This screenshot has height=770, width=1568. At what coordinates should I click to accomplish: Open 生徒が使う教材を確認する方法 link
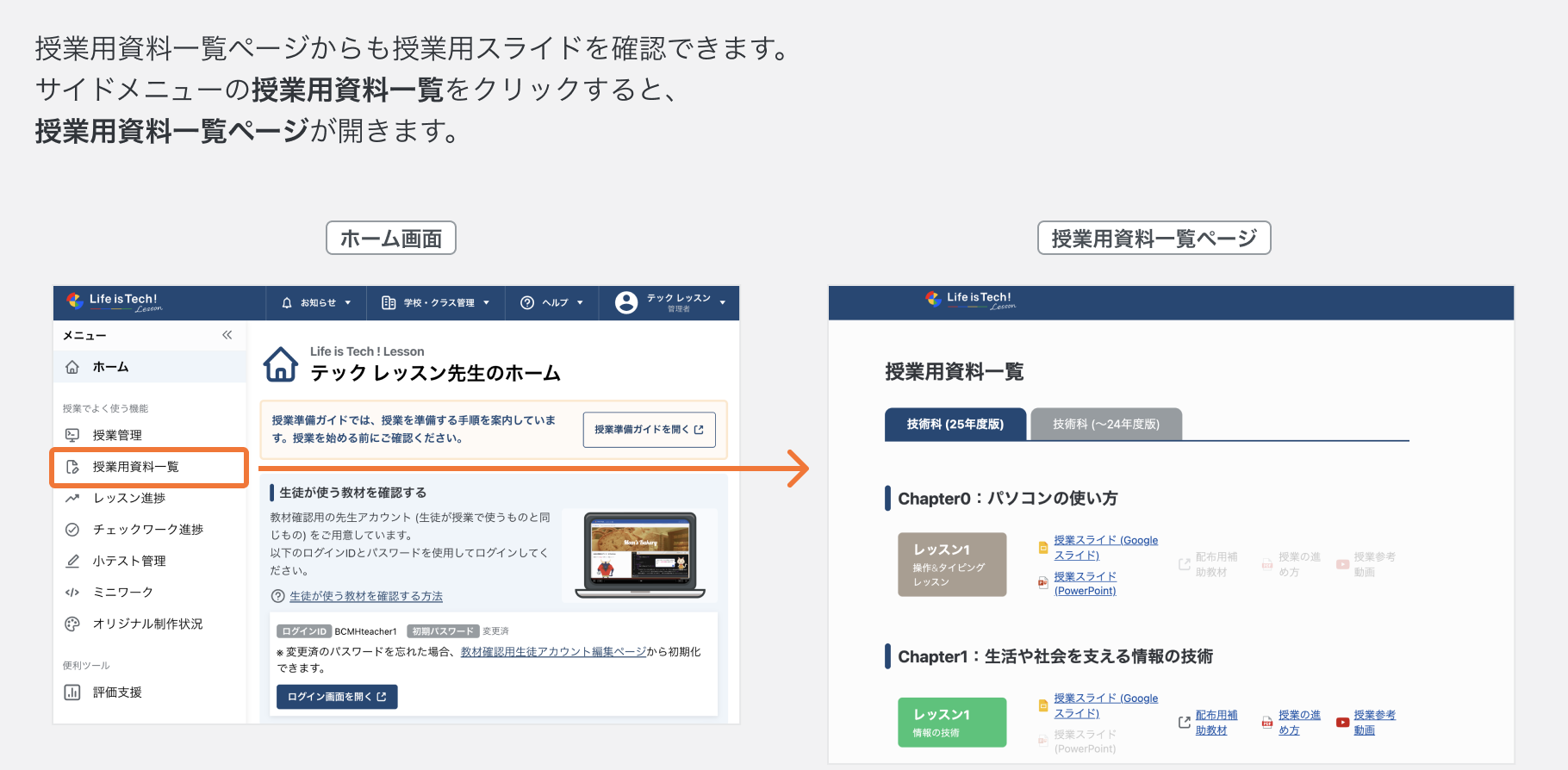coord(366,596)
